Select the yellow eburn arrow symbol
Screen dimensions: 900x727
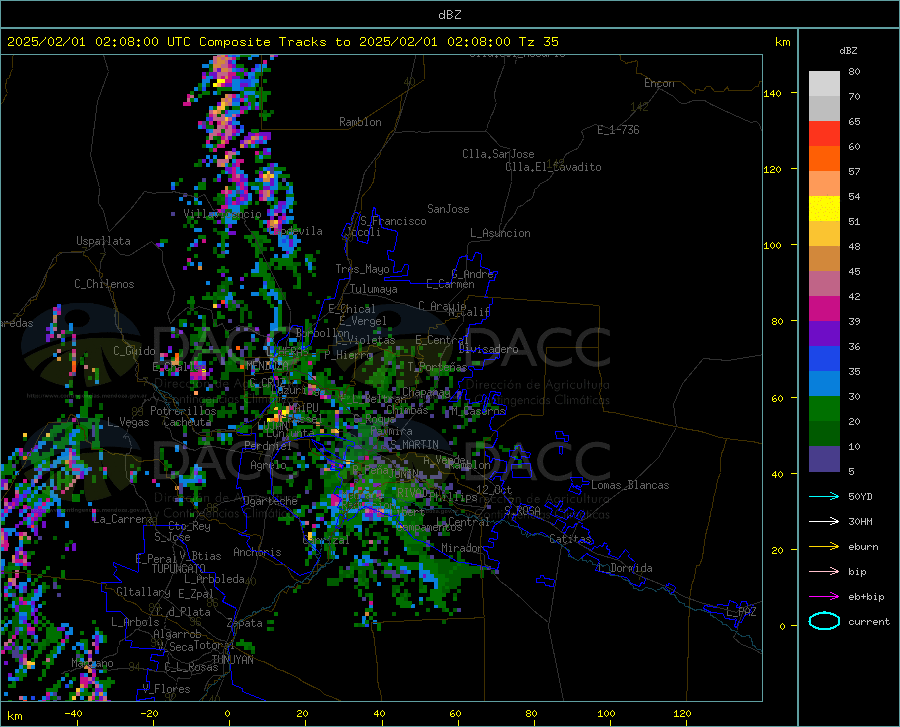[x=824, y=547]
